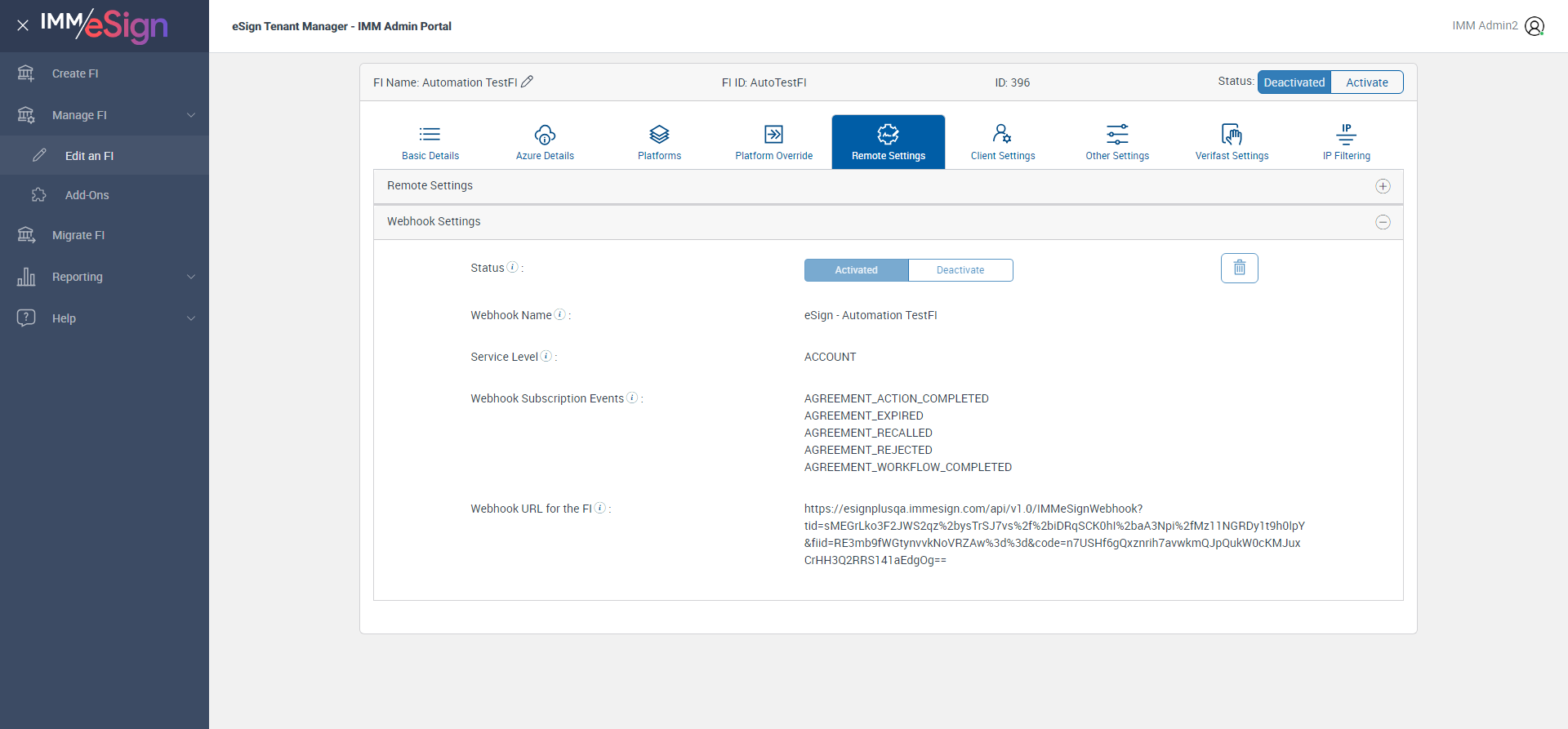
Task: Show info tooltip for Status
Action: (x=513, y=267)
